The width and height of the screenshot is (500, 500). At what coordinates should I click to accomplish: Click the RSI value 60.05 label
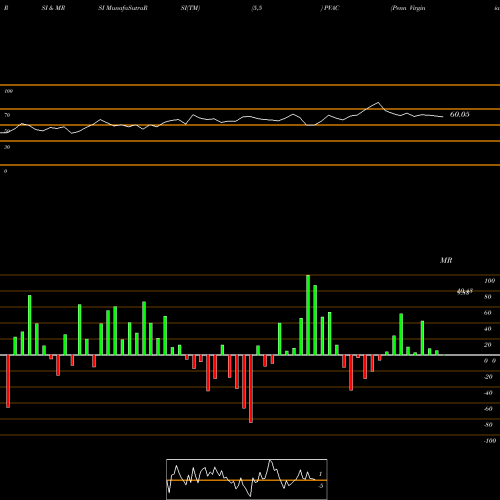(459, 114)
